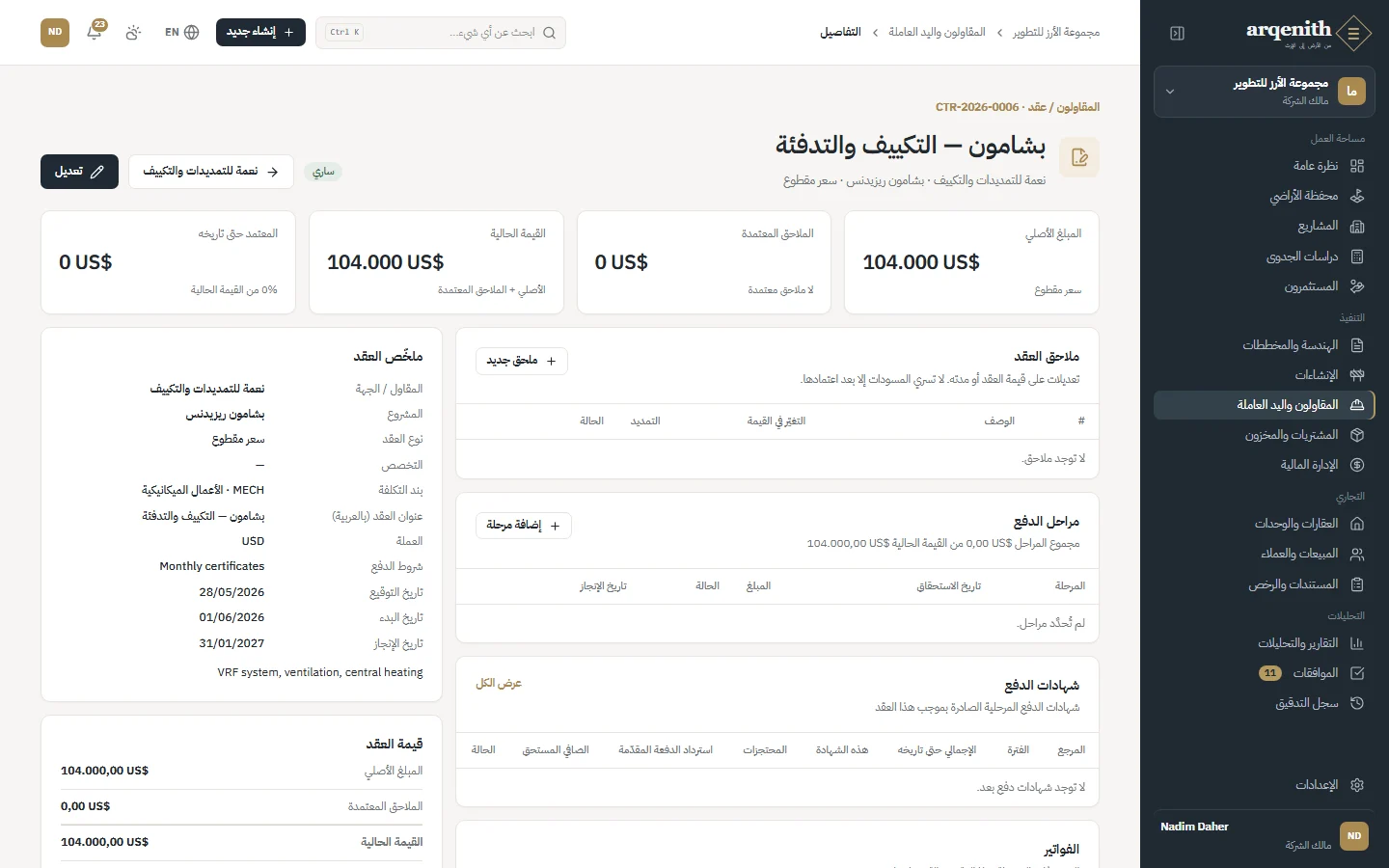Viewport: 1389px width, 868px height.
Task: Open Nadim Daher profile at sidebar bottom
Action: [x=1265, y=836]
